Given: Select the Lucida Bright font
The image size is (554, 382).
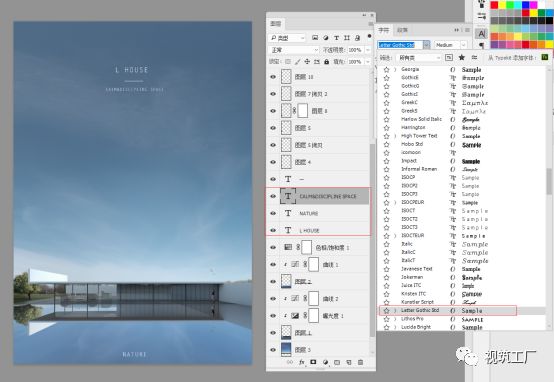Looking at the screenshot, I should point(416,327).
